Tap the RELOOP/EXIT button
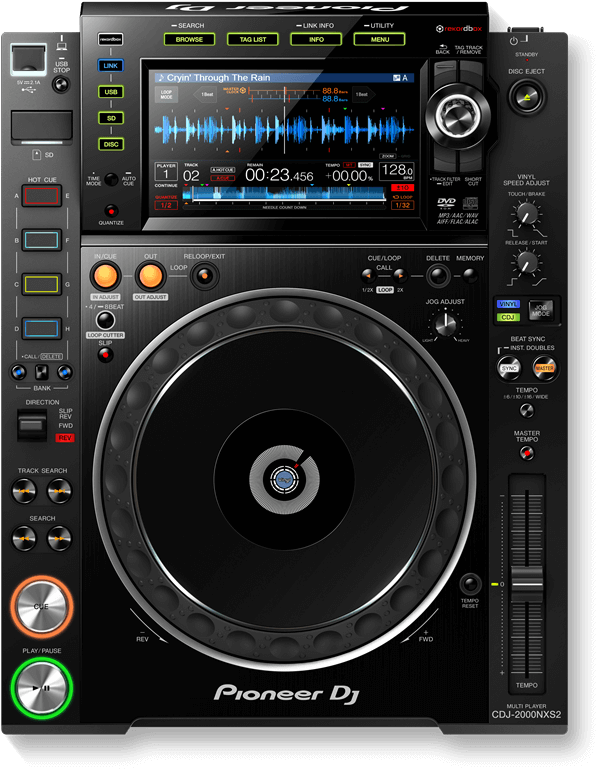The height and width of the screenshot is (769, 596). click(205, 276)
